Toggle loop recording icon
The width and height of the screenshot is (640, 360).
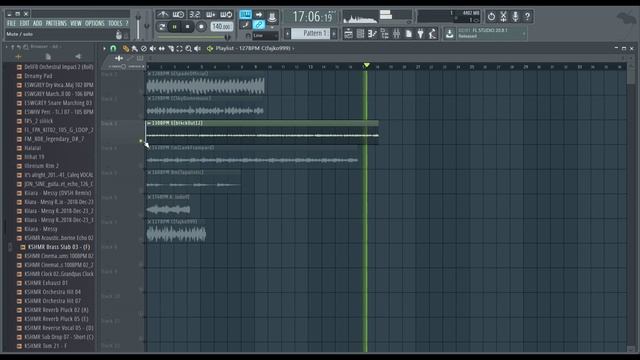pos(226,15)
